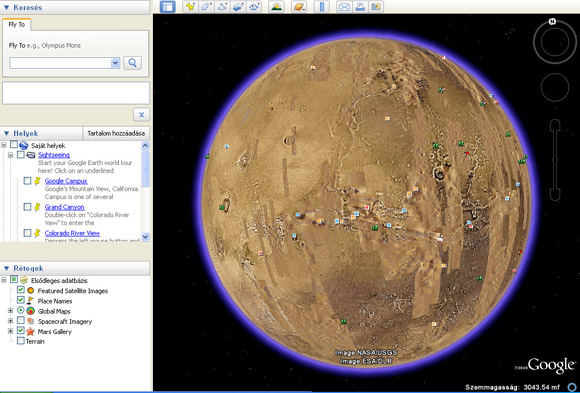
Task: Open the Google Campus link
Action: coord(66,181)
